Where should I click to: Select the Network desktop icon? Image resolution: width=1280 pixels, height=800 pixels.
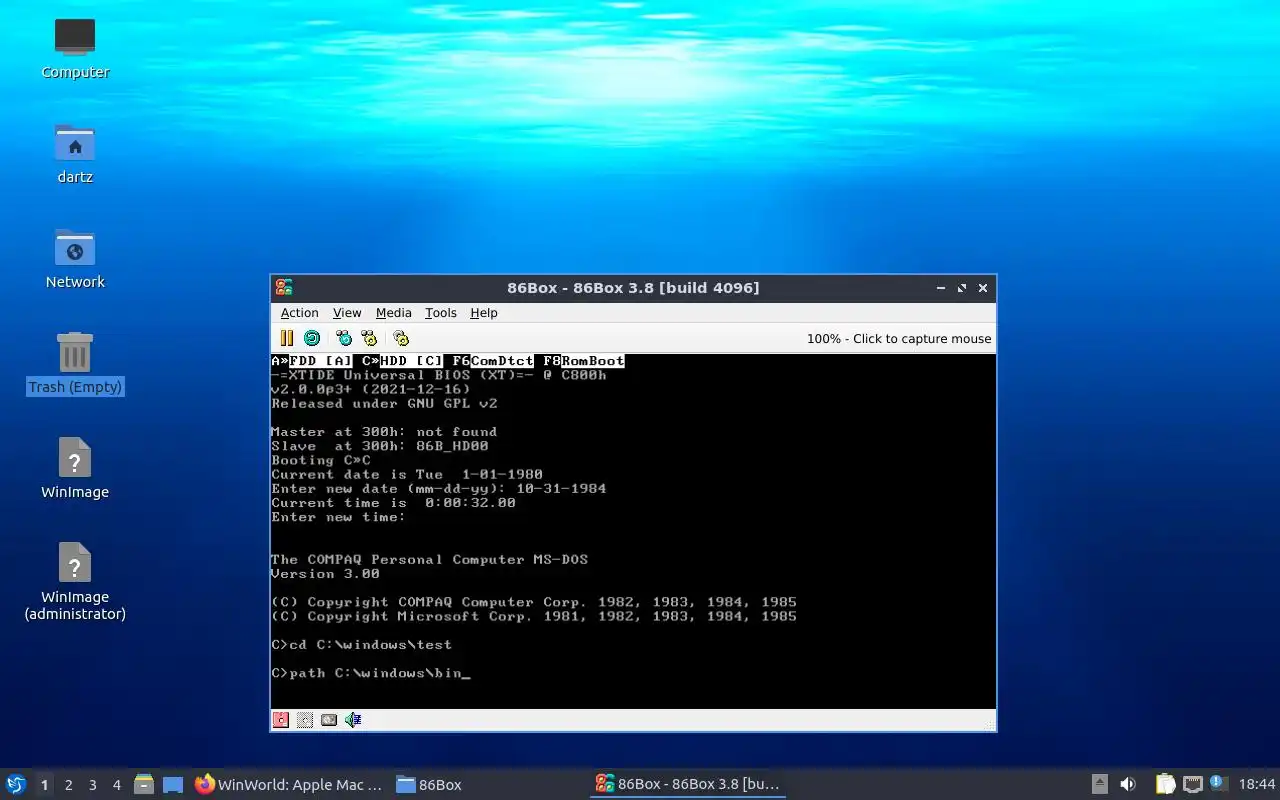pos(75,258)
